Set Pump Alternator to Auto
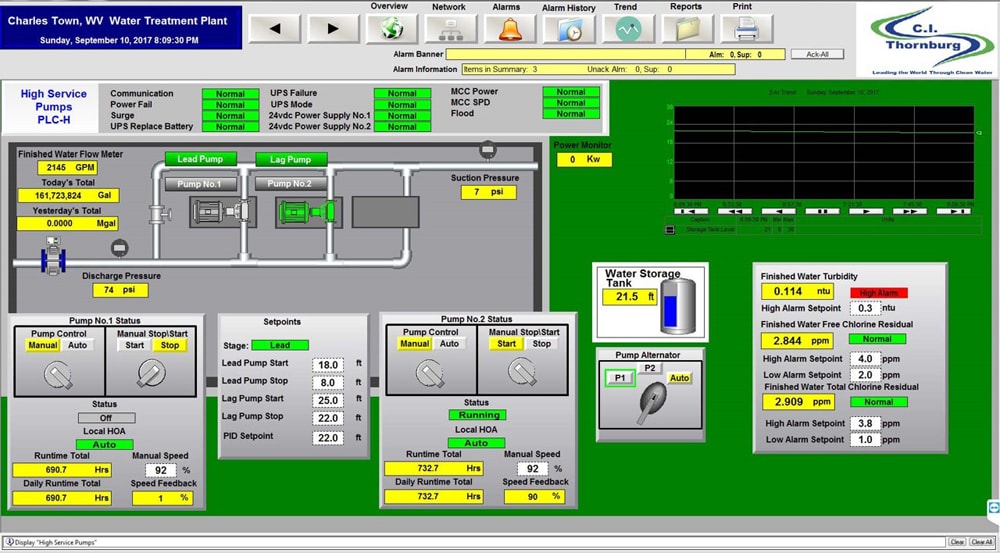 [x=679, y=378]
